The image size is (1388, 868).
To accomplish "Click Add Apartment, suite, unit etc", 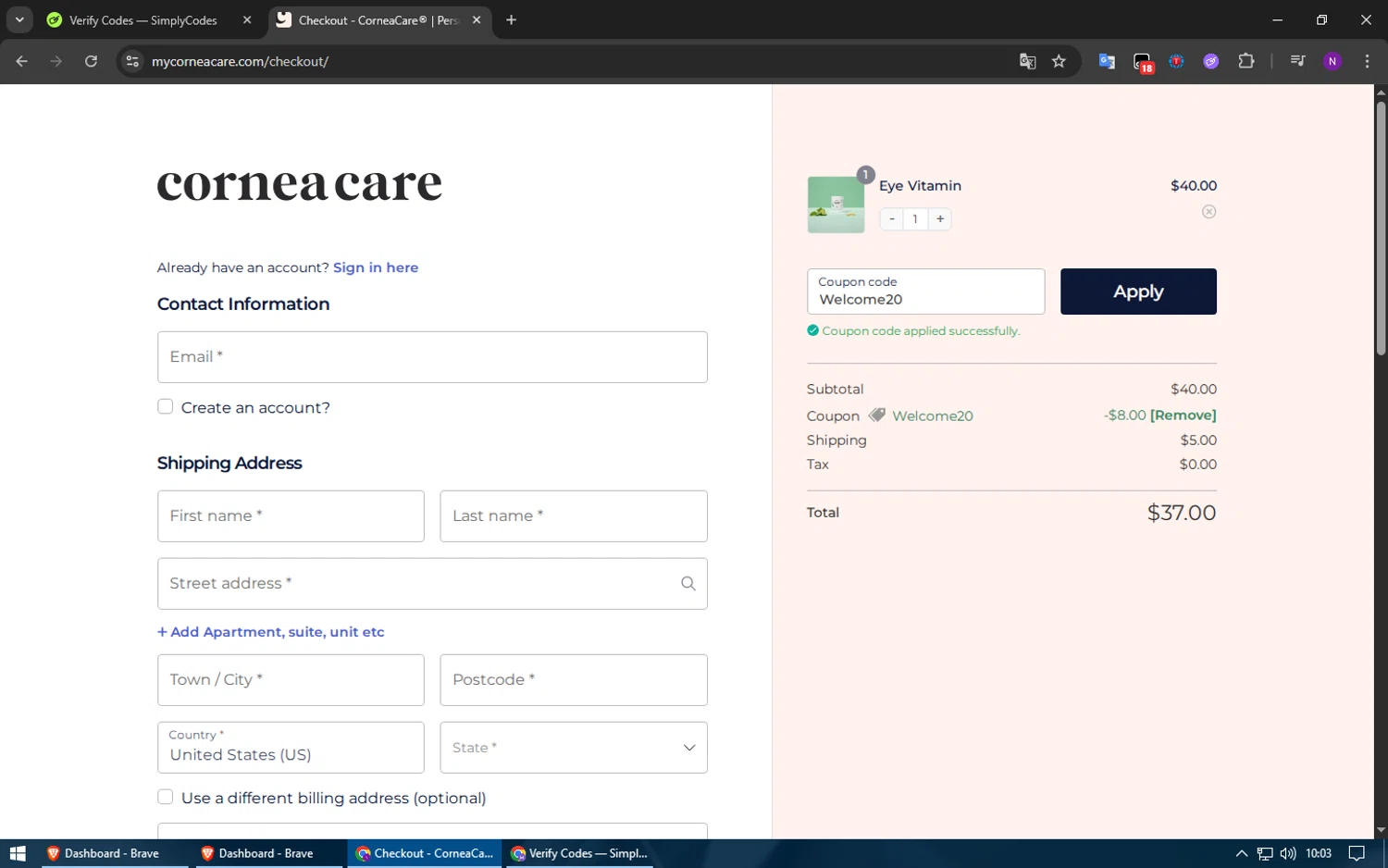I will (x=270, y=632).
